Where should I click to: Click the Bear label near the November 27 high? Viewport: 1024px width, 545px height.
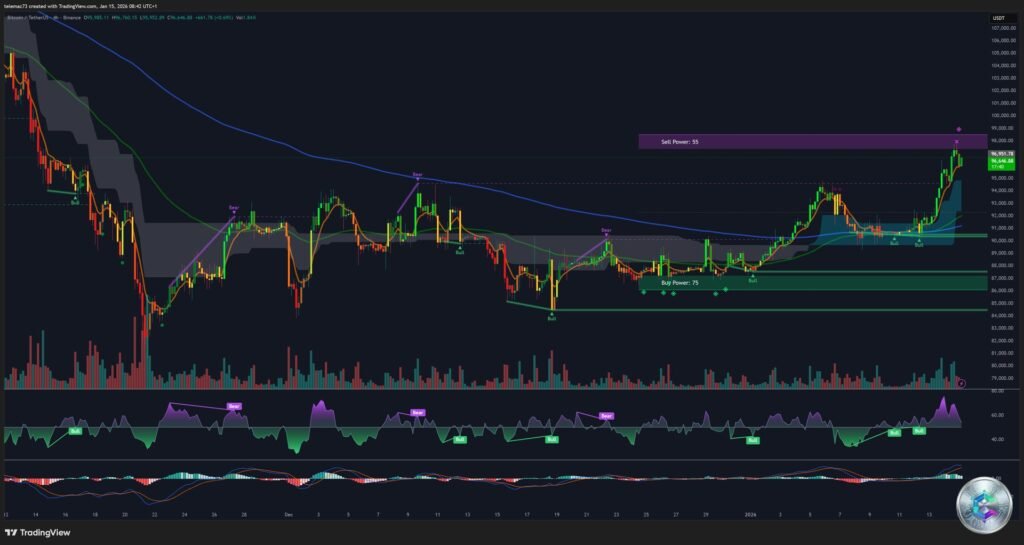pyautogui.click(x=234, y=207)
